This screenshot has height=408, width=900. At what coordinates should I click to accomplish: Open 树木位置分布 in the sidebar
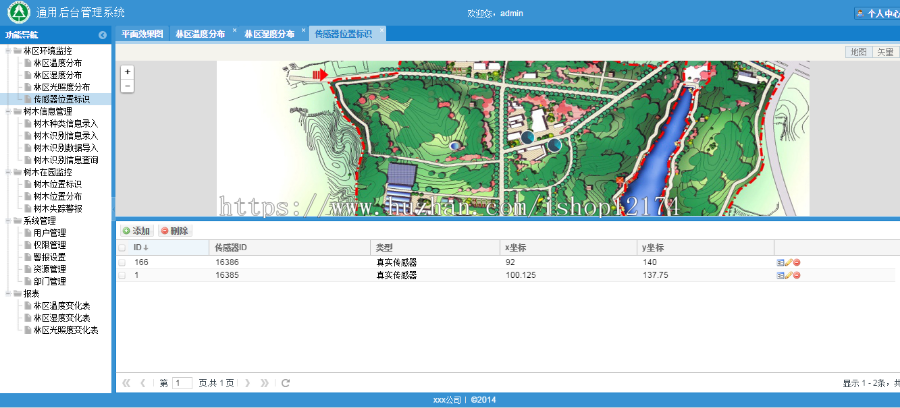(x=57, y=196)
